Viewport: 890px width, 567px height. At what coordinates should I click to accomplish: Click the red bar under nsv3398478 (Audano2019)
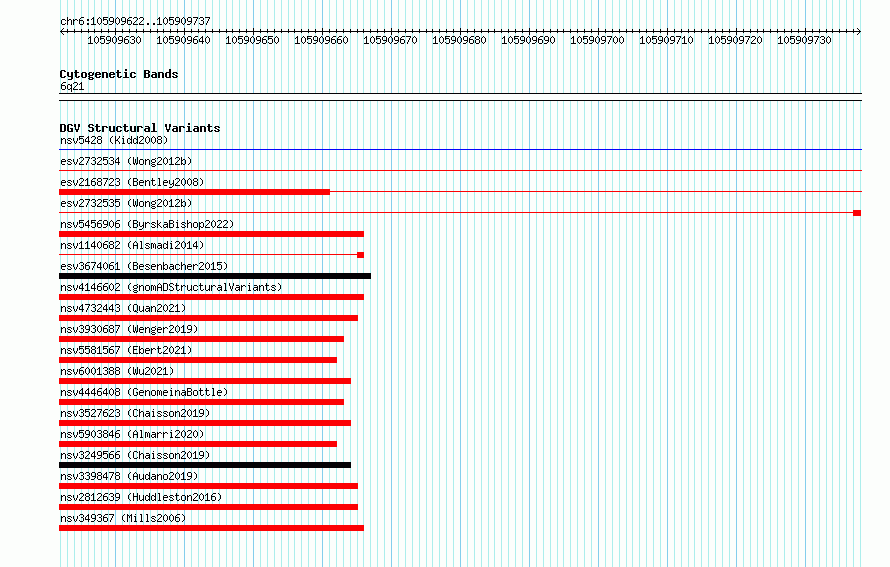208,486
